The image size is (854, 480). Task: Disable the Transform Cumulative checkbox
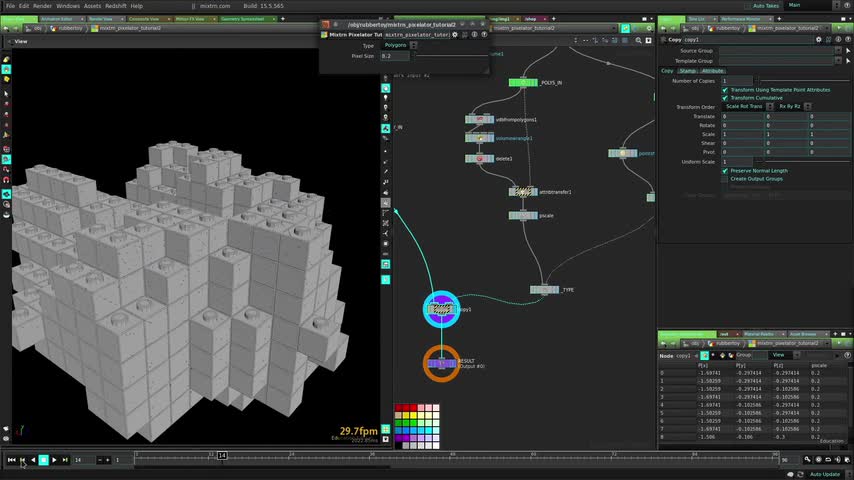pyautogui.click(x=725, y=98)
